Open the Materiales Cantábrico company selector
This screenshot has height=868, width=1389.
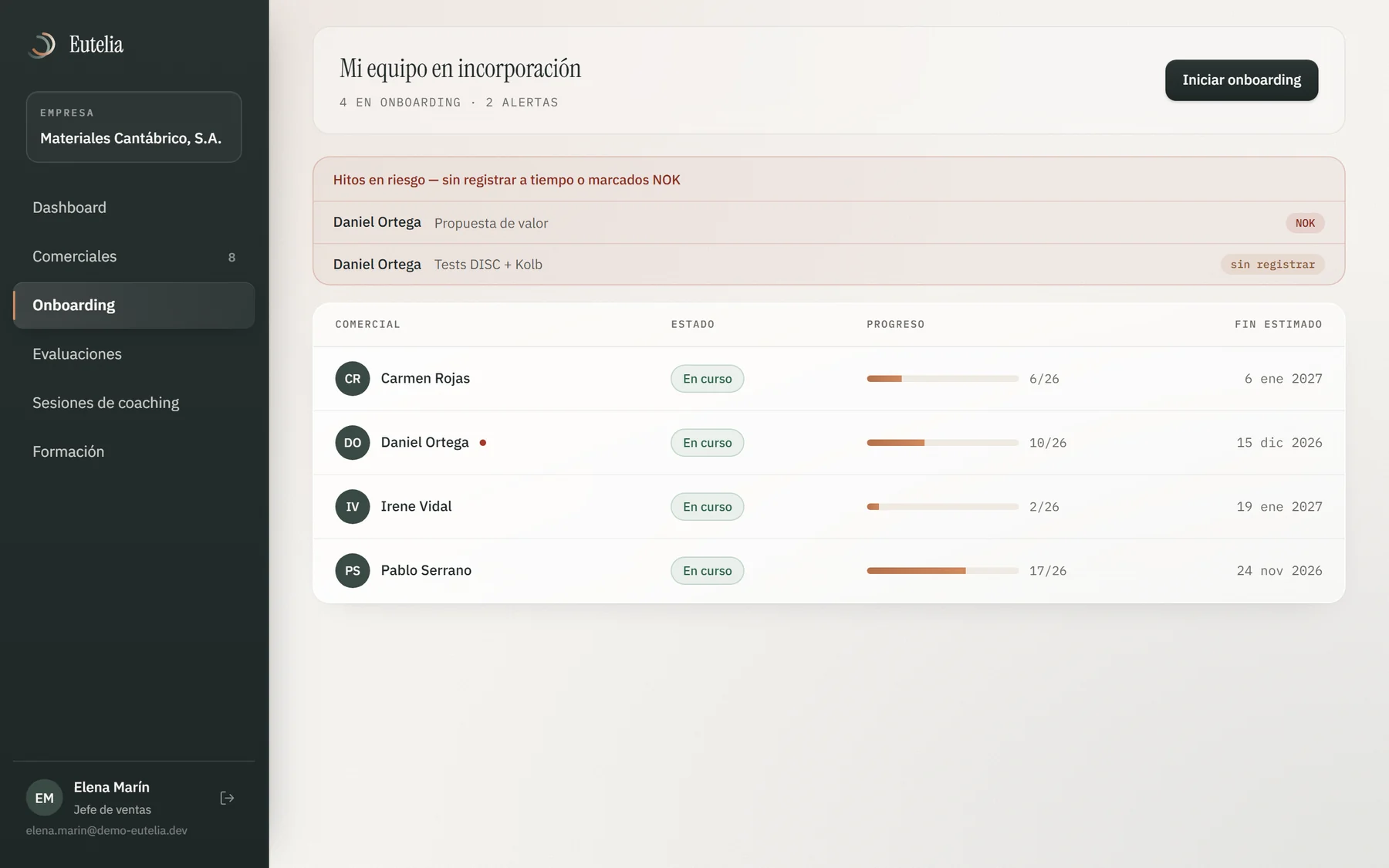point(133,127)
